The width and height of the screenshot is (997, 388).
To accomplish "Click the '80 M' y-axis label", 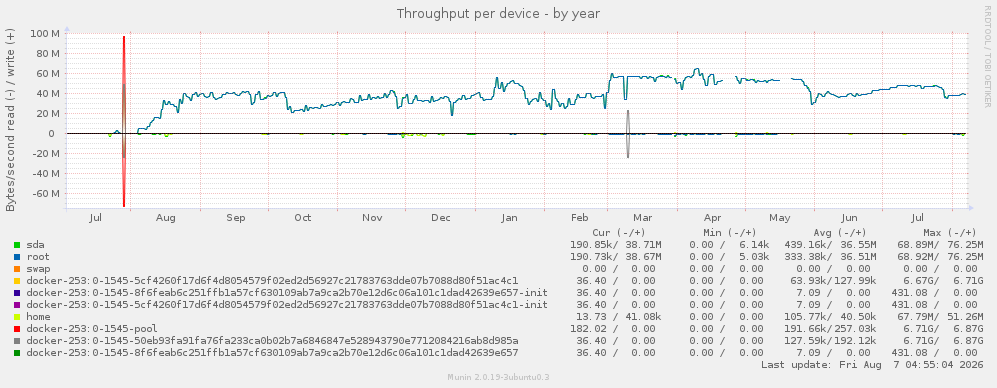I will (47, 53).
